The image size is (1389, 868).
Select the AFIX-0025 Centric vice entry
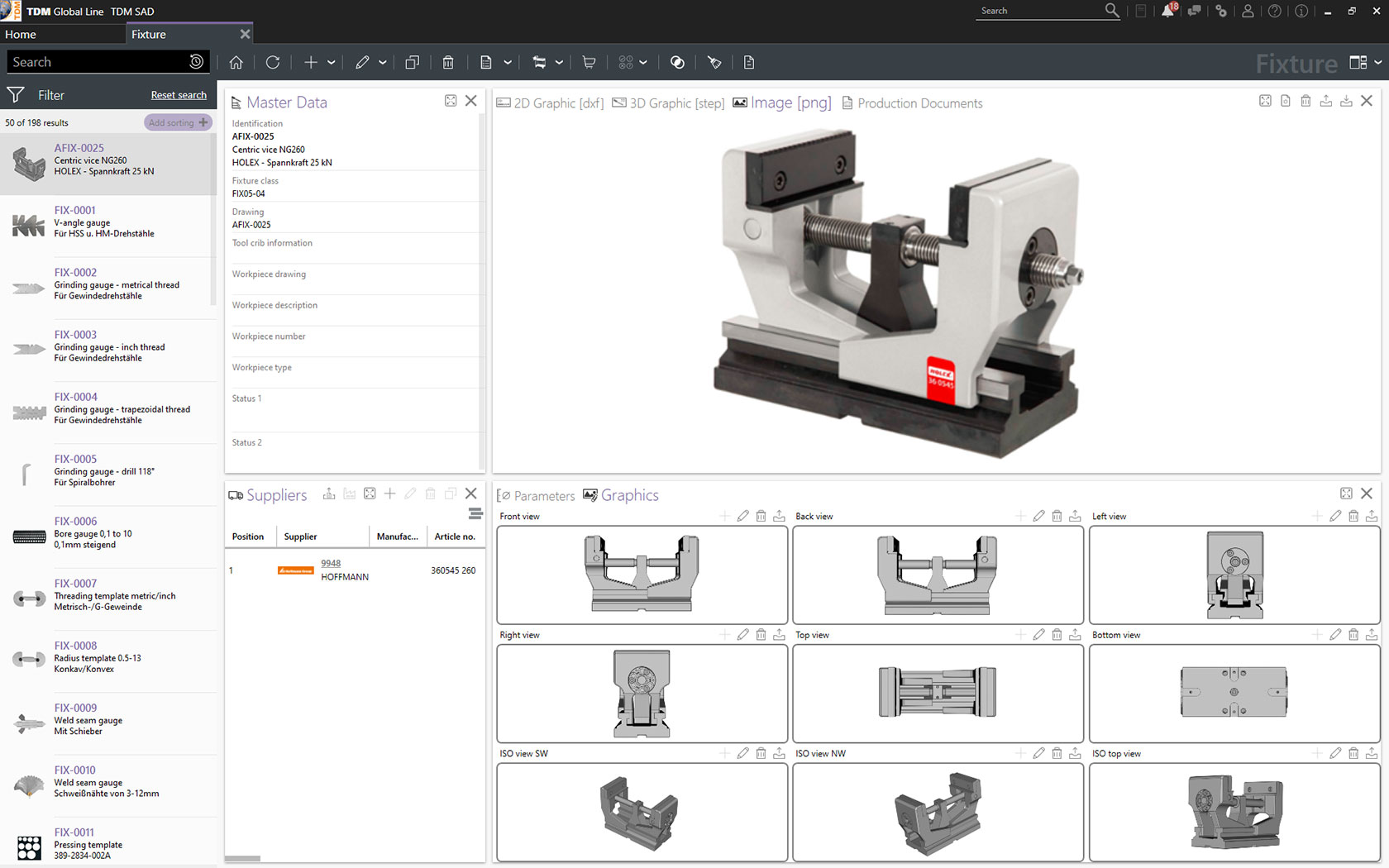(x=107, y=164)
